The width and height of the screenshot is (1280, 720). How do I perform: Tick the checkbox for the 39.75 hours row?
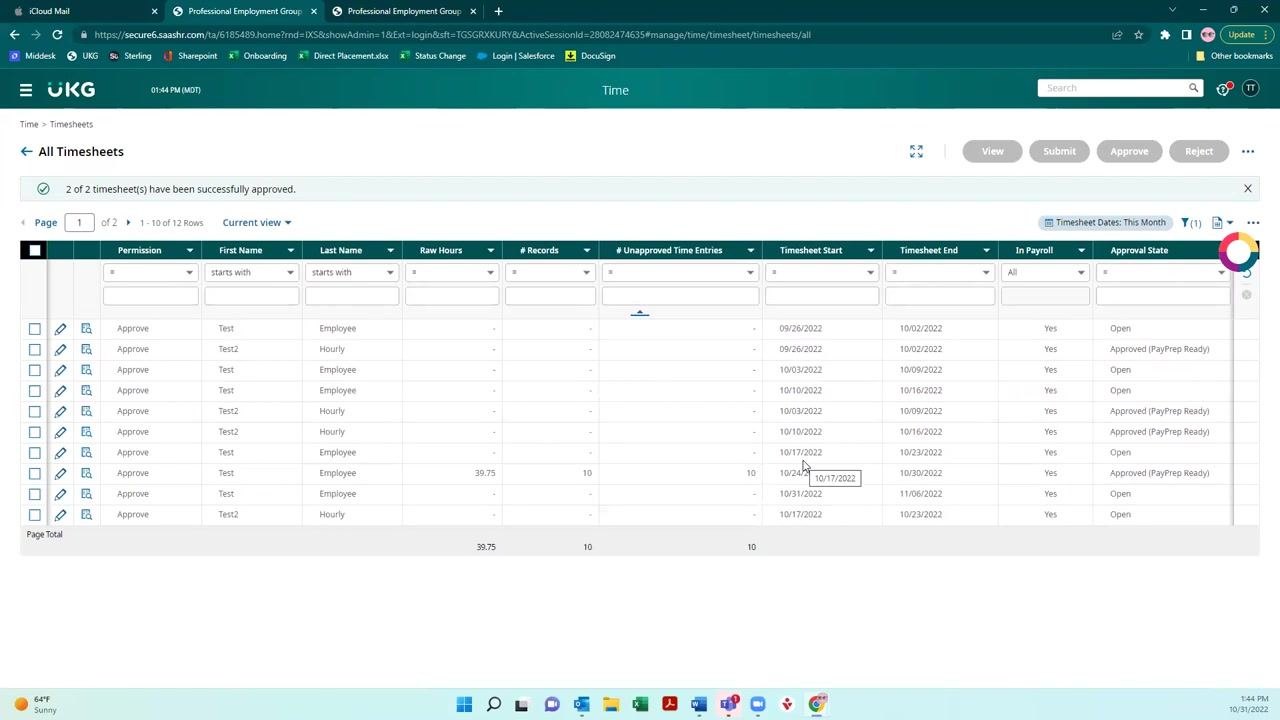pyautogui.click(x=35, y=473)
